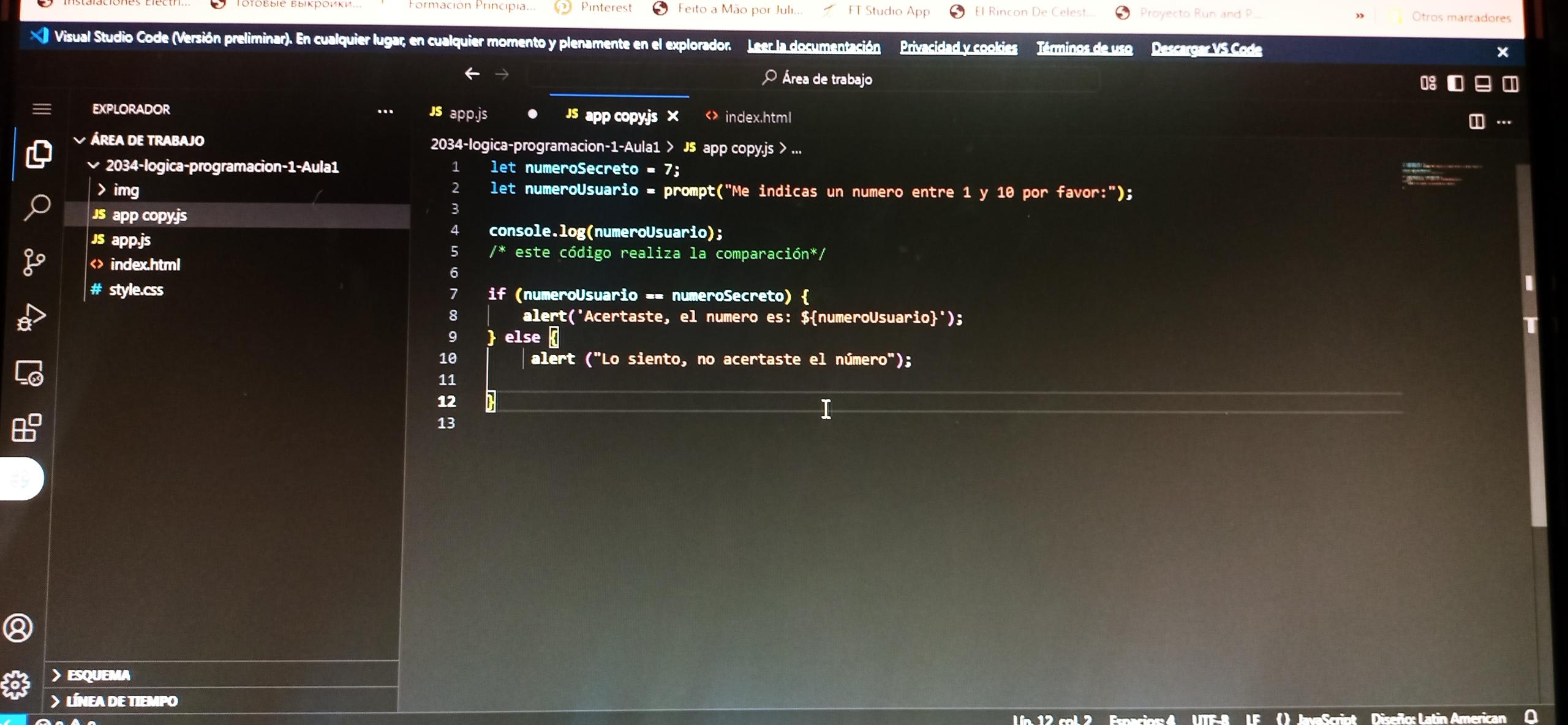1568x725 pixels.
Task: Go back with the left arrow
Action: [x=472, y=74]
